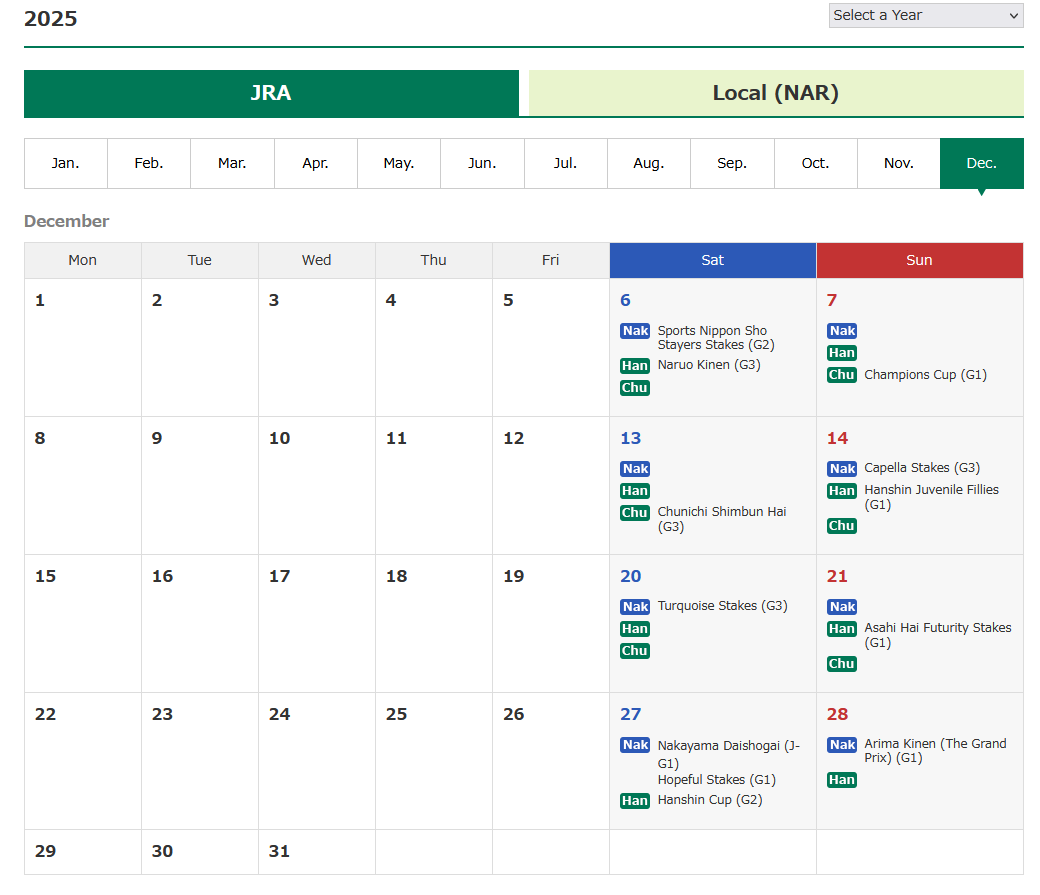The width and height of the screenshot is (1040, 895).
Task: Open the Select a Year dropdown
Action: click(926, 15)
